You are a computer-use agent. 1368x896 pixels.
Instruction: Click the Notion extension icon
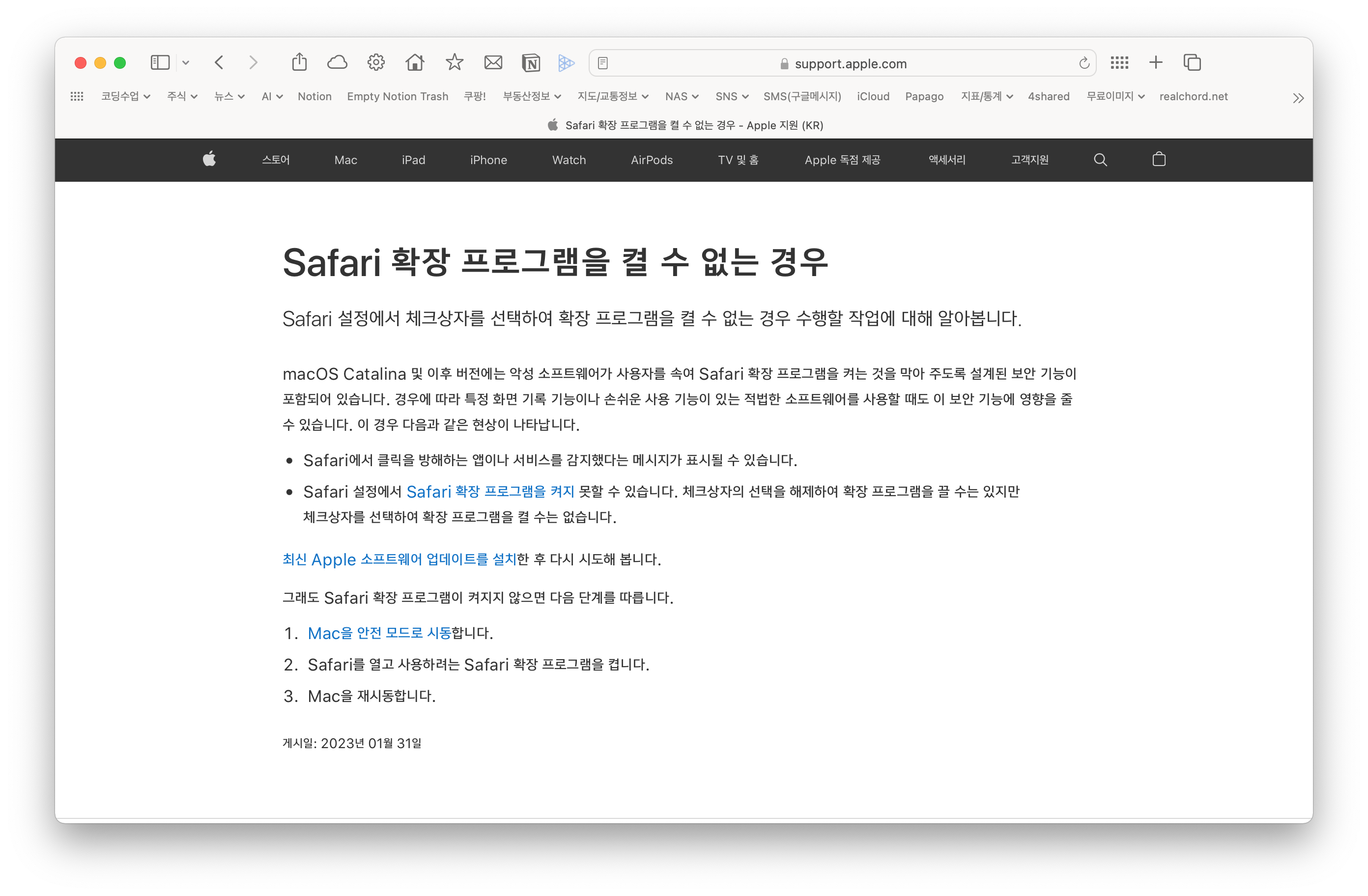(x=531, y=63)
